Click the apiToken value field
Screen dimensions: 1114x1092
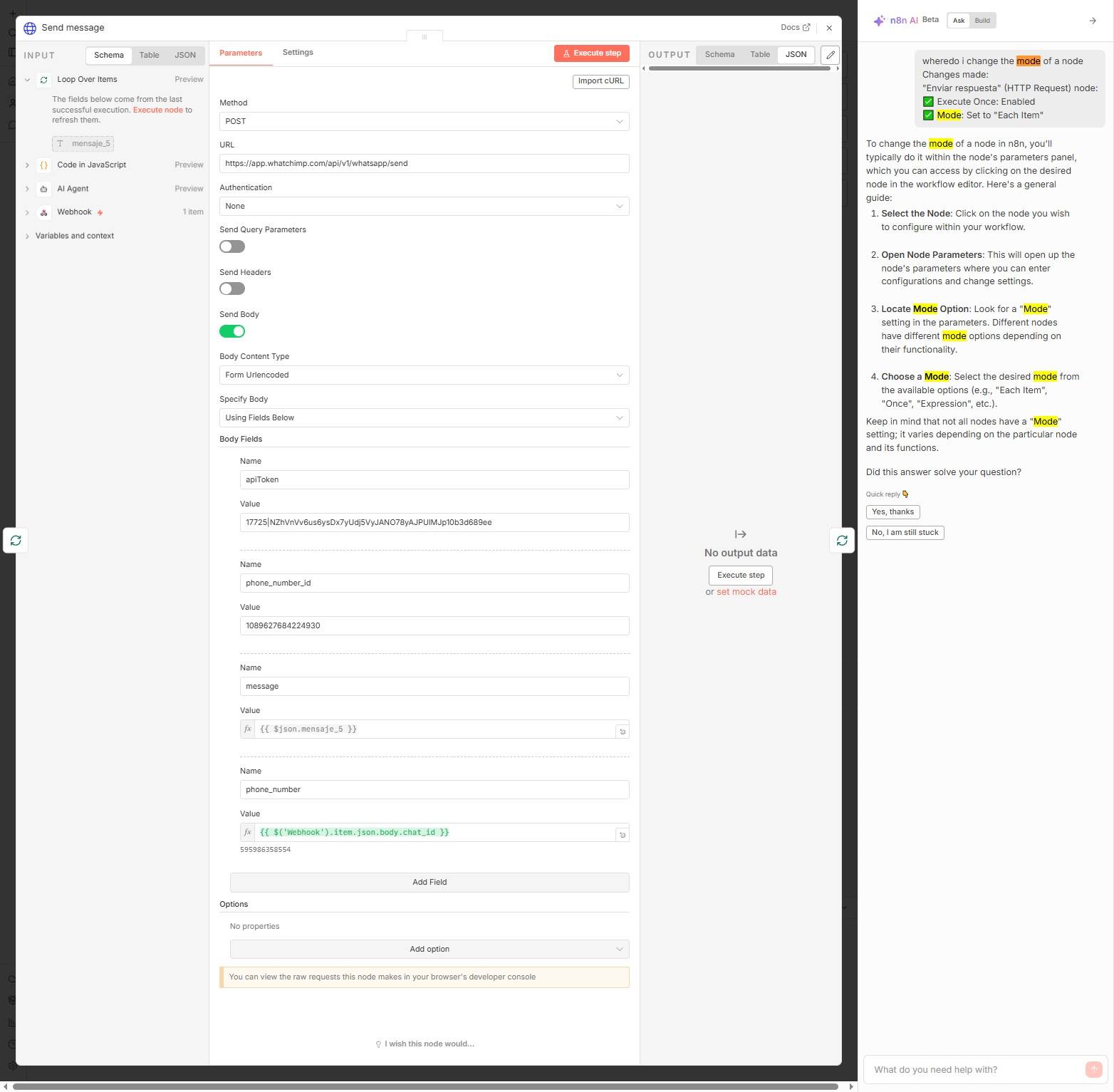click(434, 523)
